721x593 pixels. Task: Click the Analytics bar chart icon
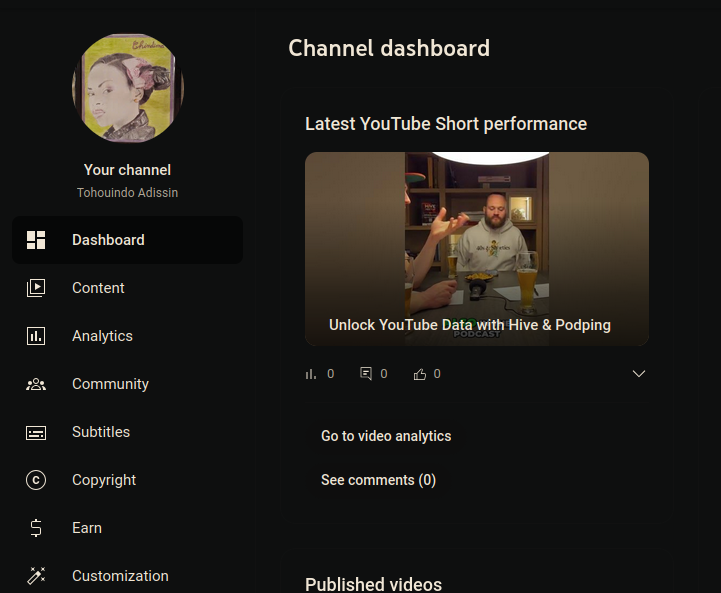[x=36, y=336]
